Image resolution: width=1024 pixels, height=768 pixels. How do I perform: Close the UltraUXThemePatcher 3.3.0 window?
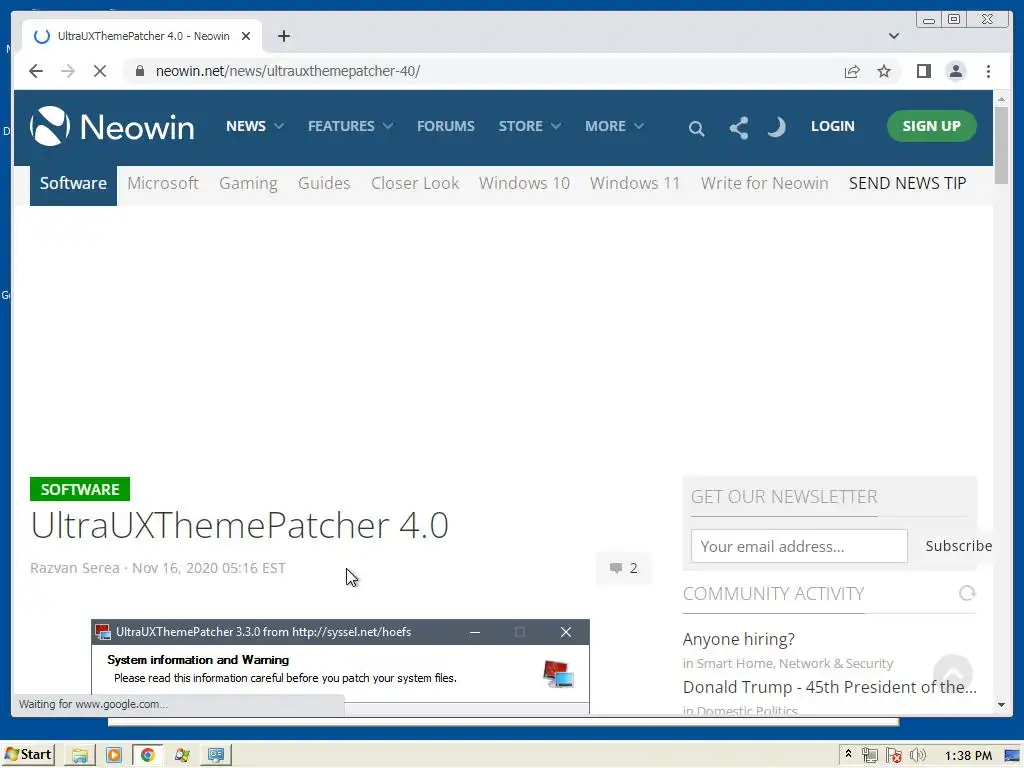(x=566, y=632)
